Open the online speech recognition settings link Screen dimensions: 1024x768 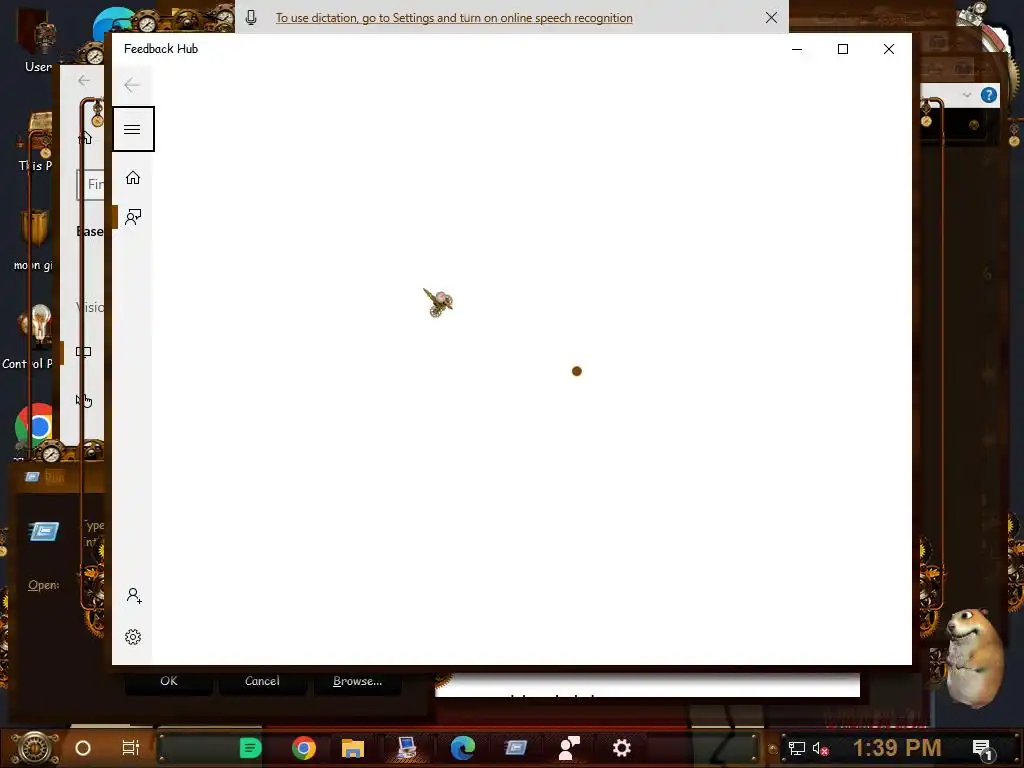tap(454, 18)
